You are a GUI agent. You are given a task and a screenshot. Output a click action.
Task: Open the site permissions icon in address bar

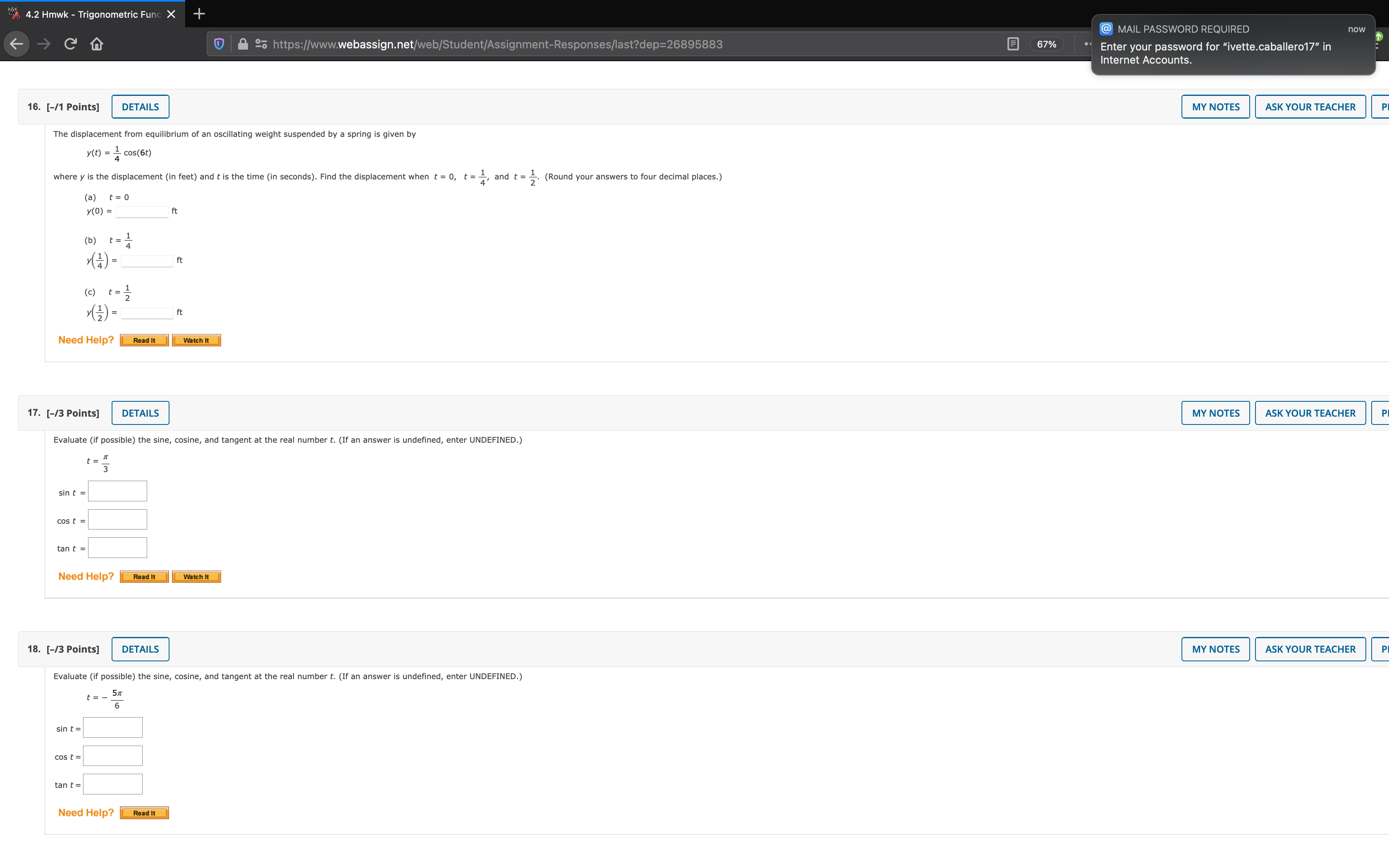pyautogui.click(x=261, y=44)
